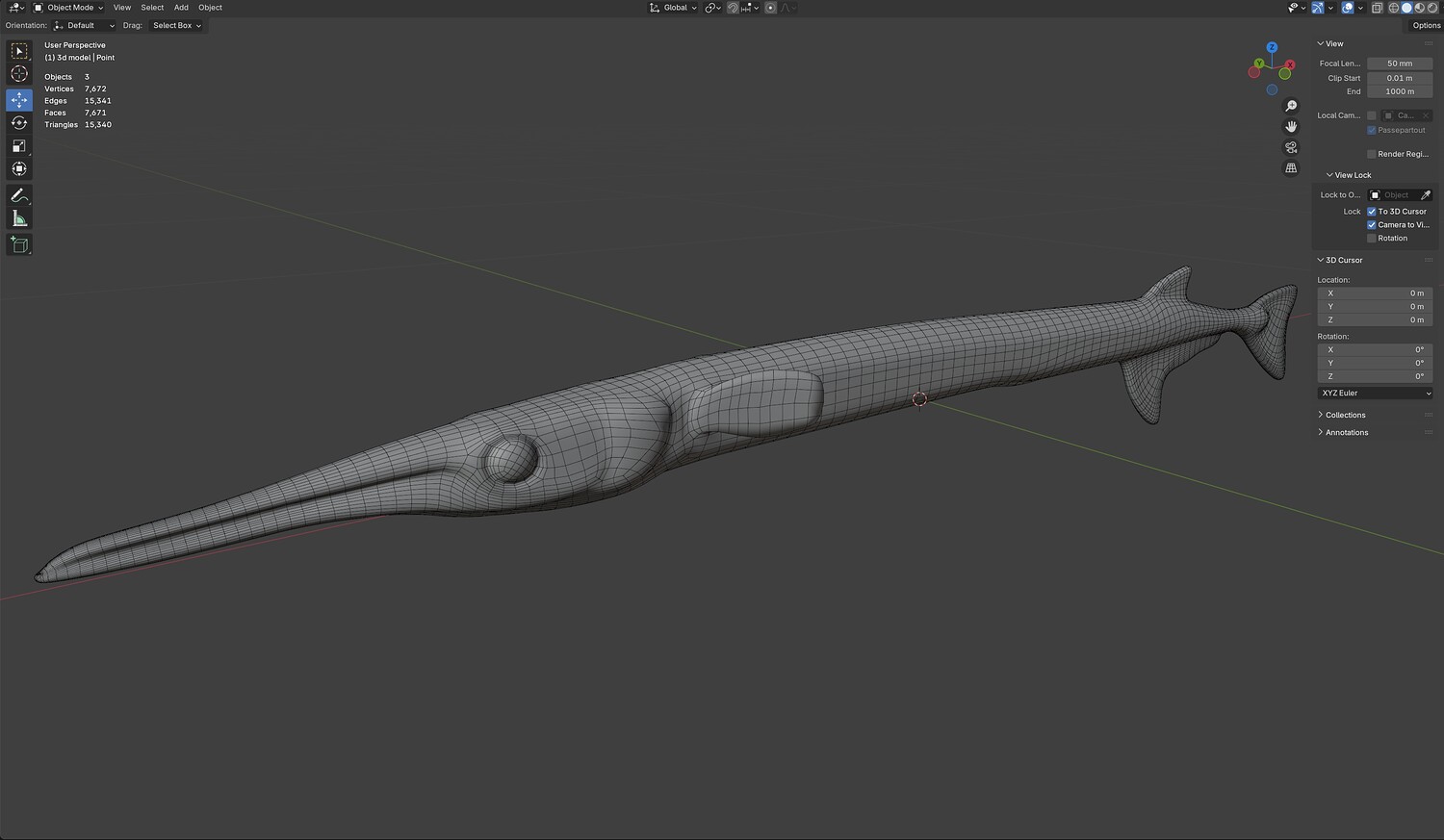Click the 3D Cursor Rotation Y field
The height and width of the screenshot is (840, 1444).
(x=1375, y=364)
